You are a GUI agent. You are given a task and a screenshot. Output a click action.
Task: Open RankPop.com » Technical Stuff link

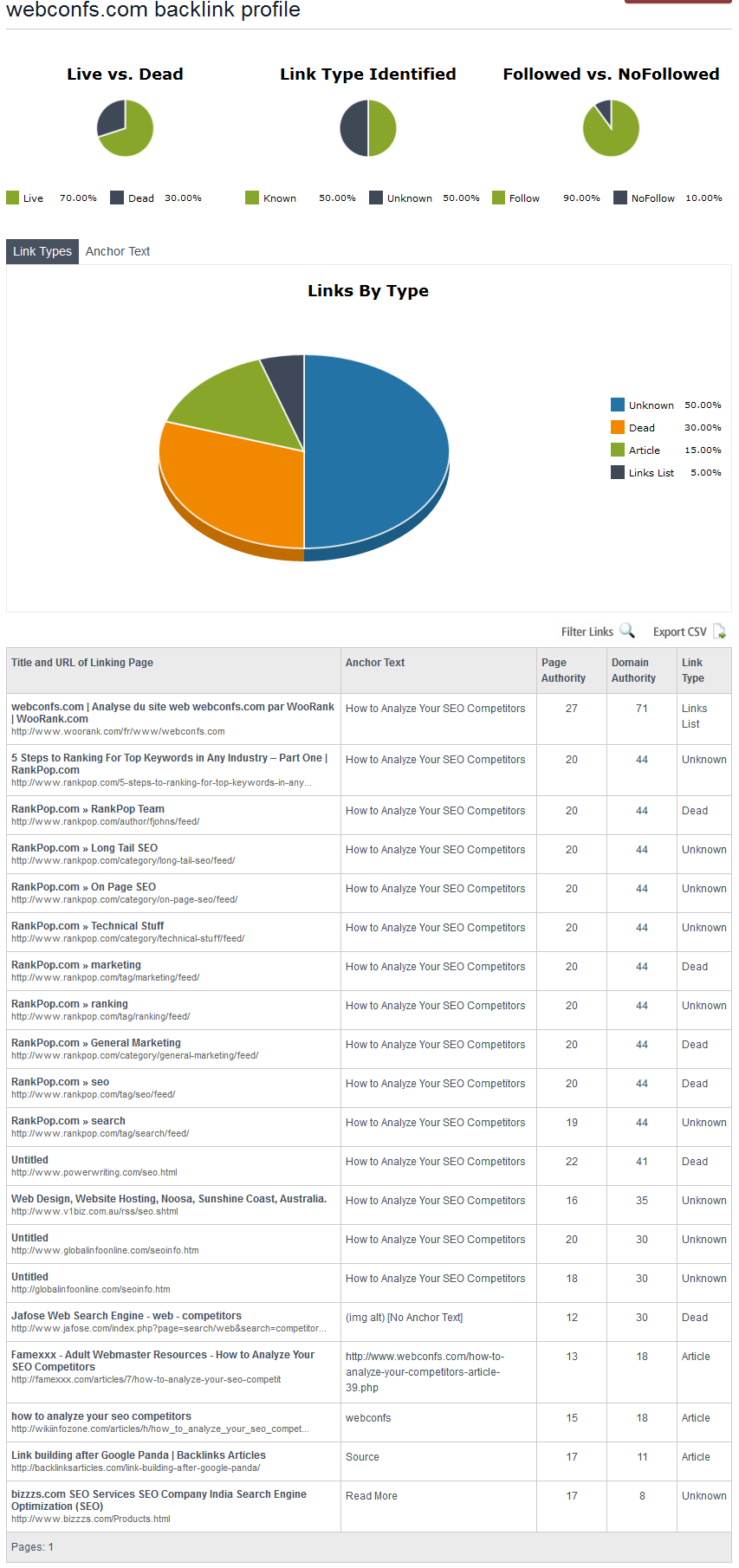(88, 926)
